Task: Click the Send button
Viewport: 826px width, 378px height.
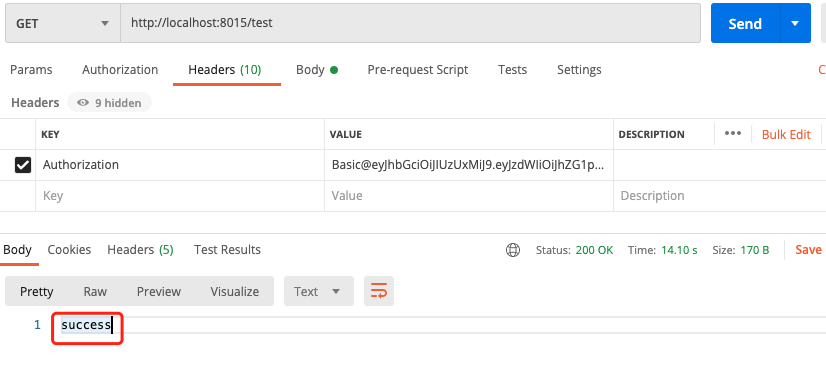Action: (x=745, y=24)
